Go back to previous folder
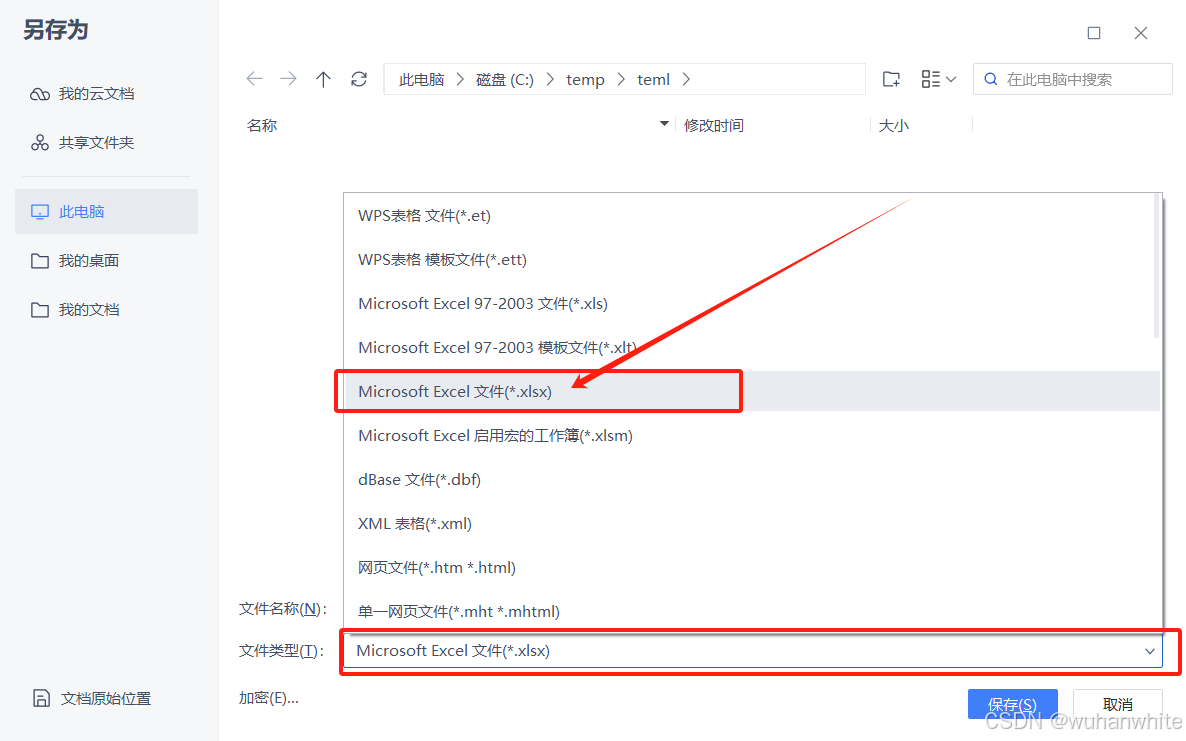 point(254,79)
